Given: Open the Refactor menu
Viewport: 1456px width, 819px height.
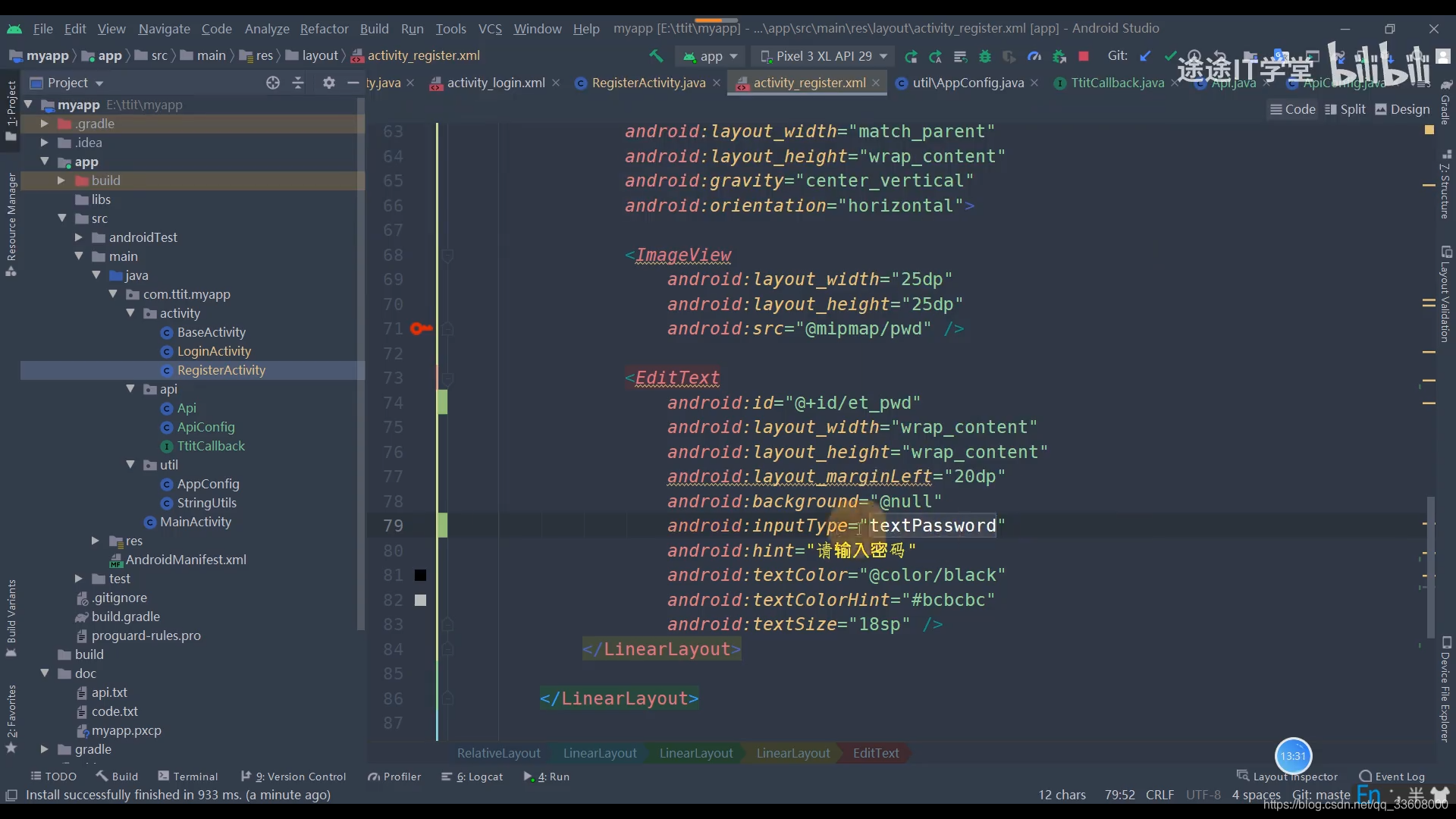Looking at the screenshot, I should pos(324,29).
